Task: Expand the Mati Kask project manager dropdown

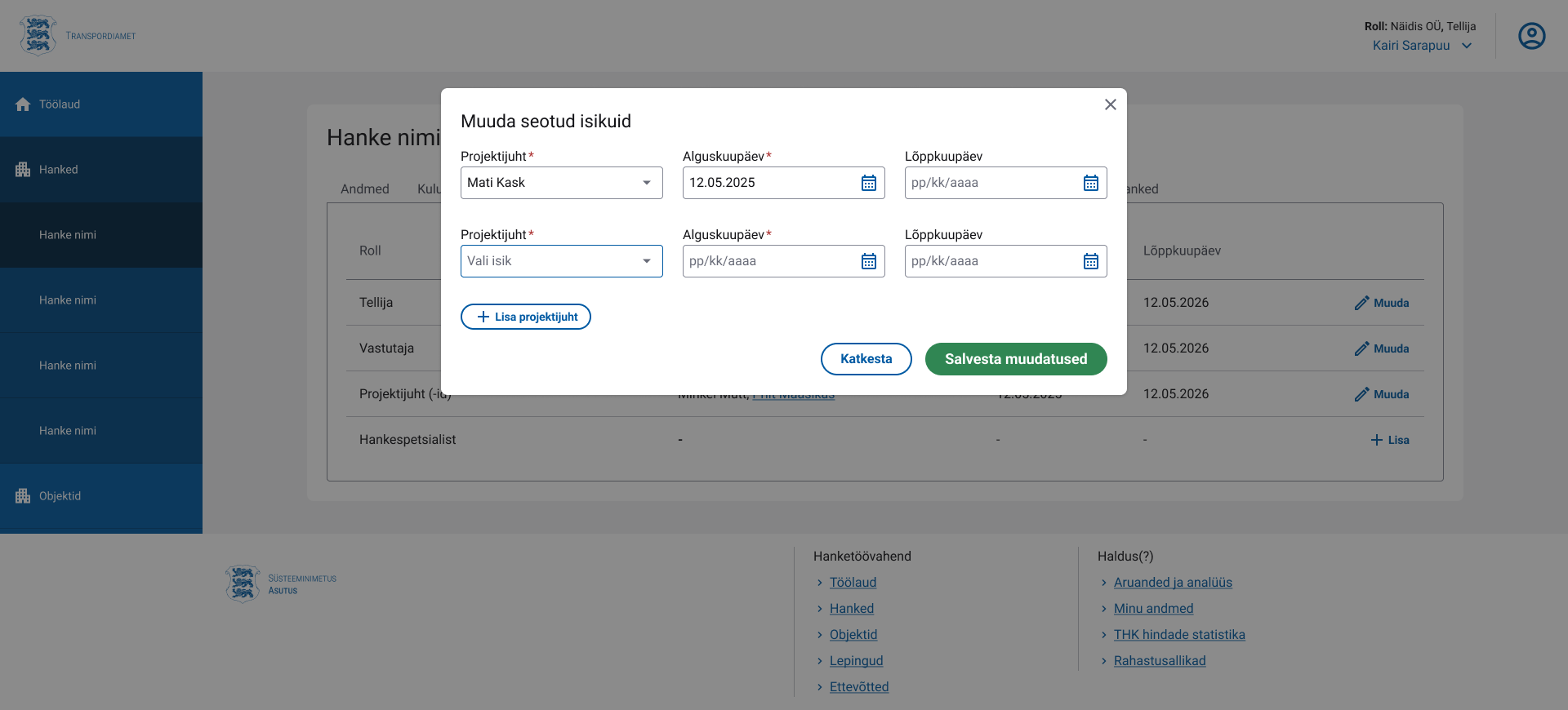Action: [646, 183]
